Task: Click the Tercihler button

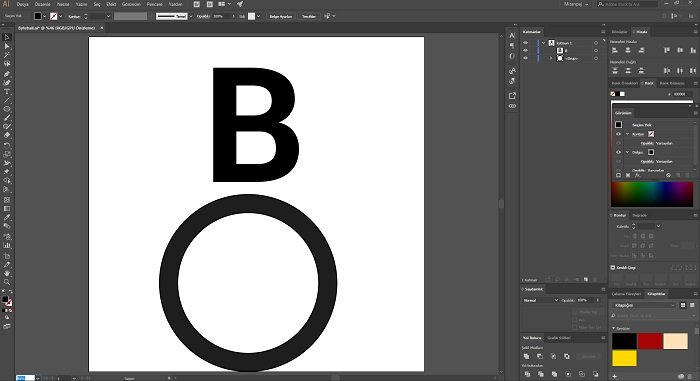Action: [x=309, y=16]
